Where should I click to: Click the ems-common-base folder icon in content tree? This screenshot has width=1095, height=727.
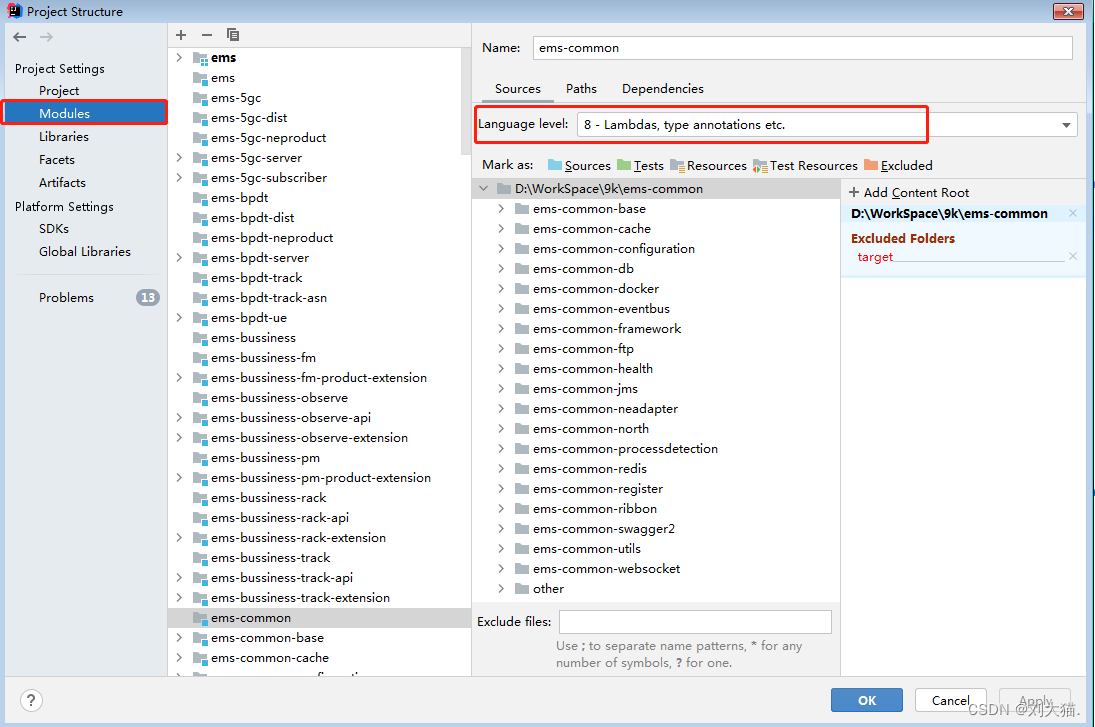[x=522, y=209]
